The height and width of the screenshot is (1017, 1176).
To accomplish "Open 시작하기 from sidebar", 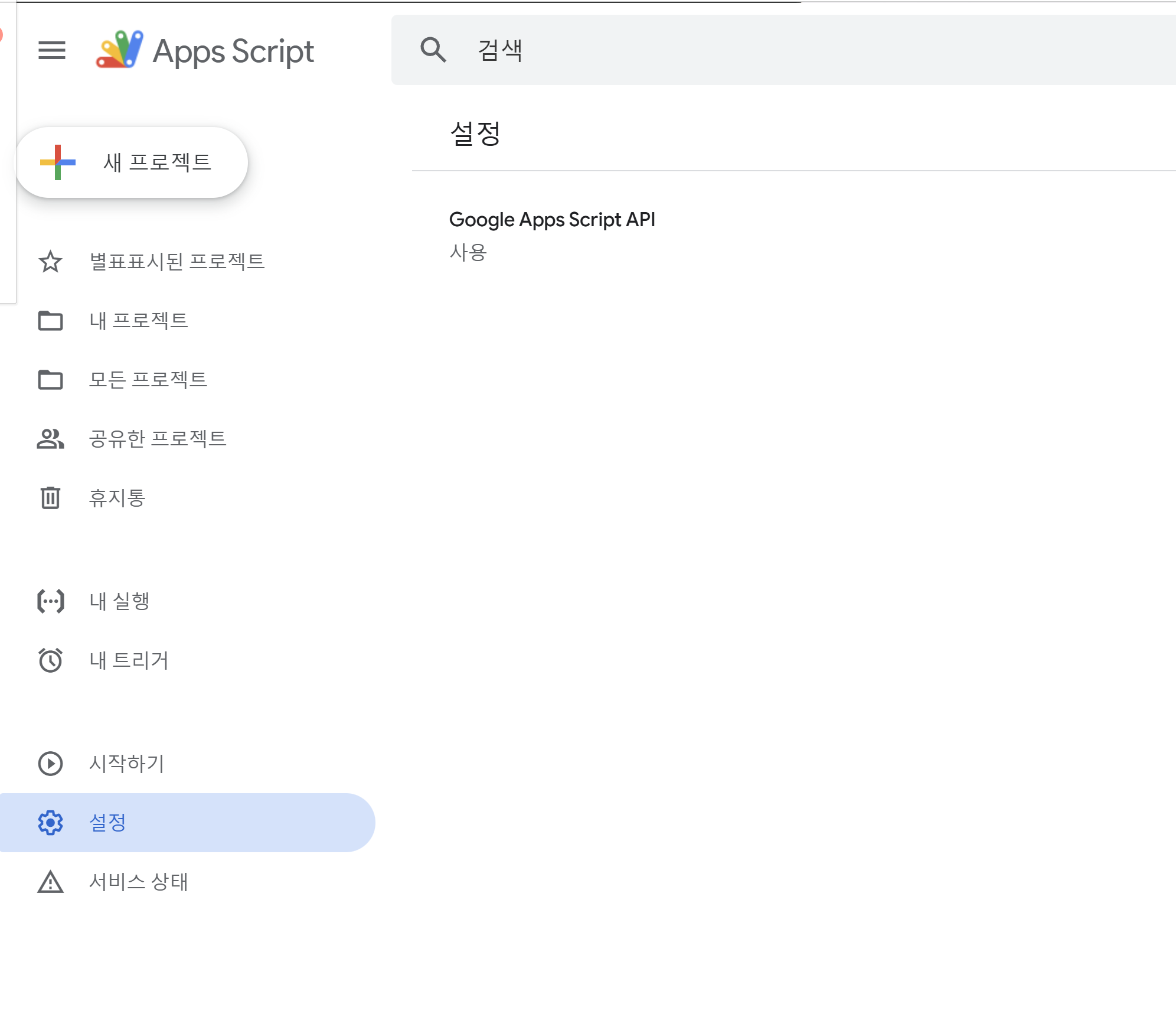I will 126,764.
